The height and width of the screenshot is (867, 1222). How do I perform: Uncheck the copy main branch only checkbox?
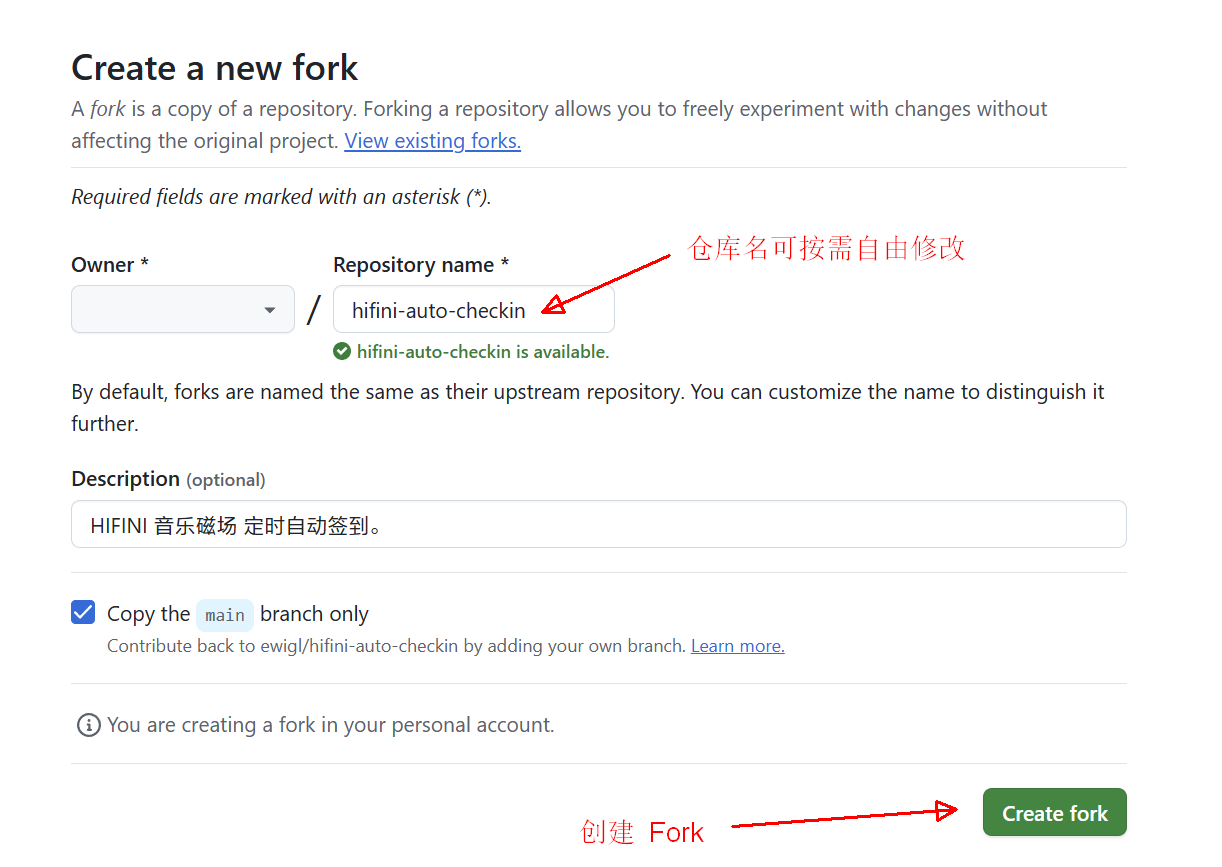(x=83, y=612)
